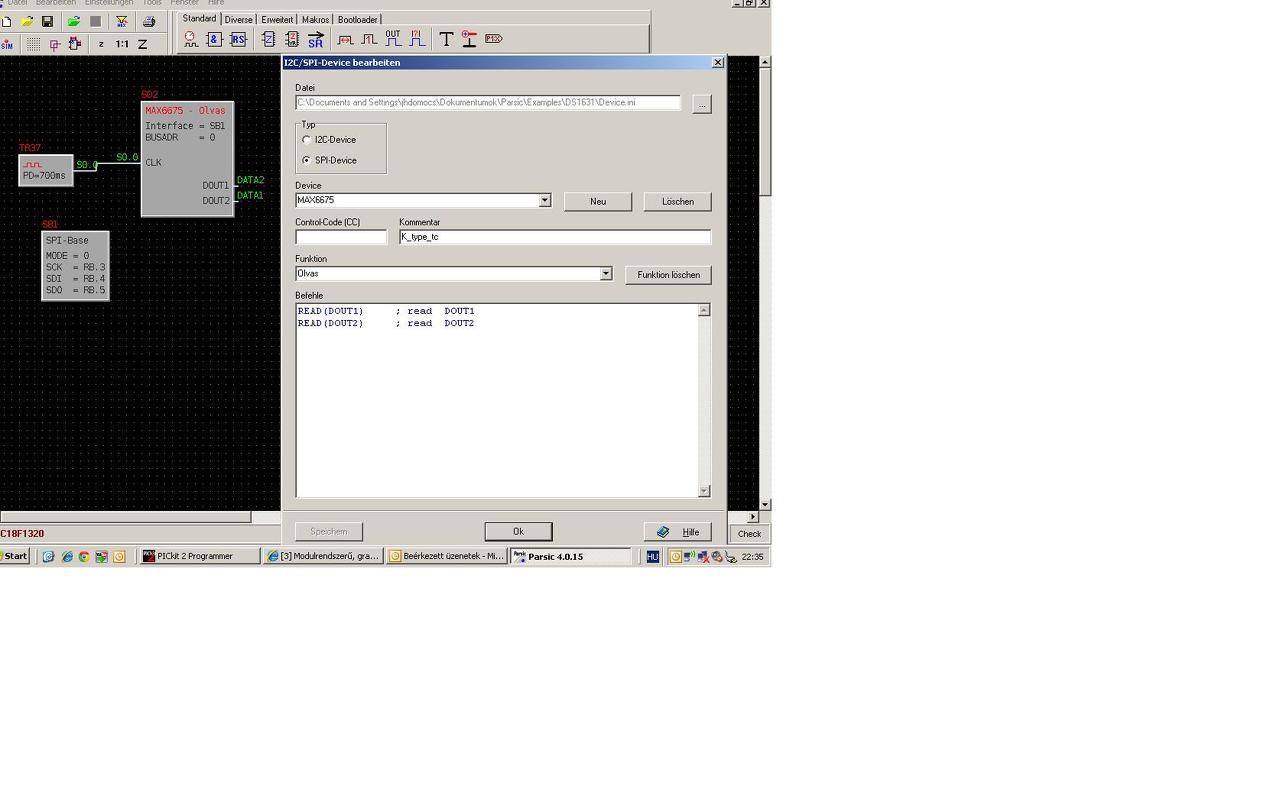This screenshot has width=1280, height=808.
Task: Click the Datei path field
Action: coord(488,102)
